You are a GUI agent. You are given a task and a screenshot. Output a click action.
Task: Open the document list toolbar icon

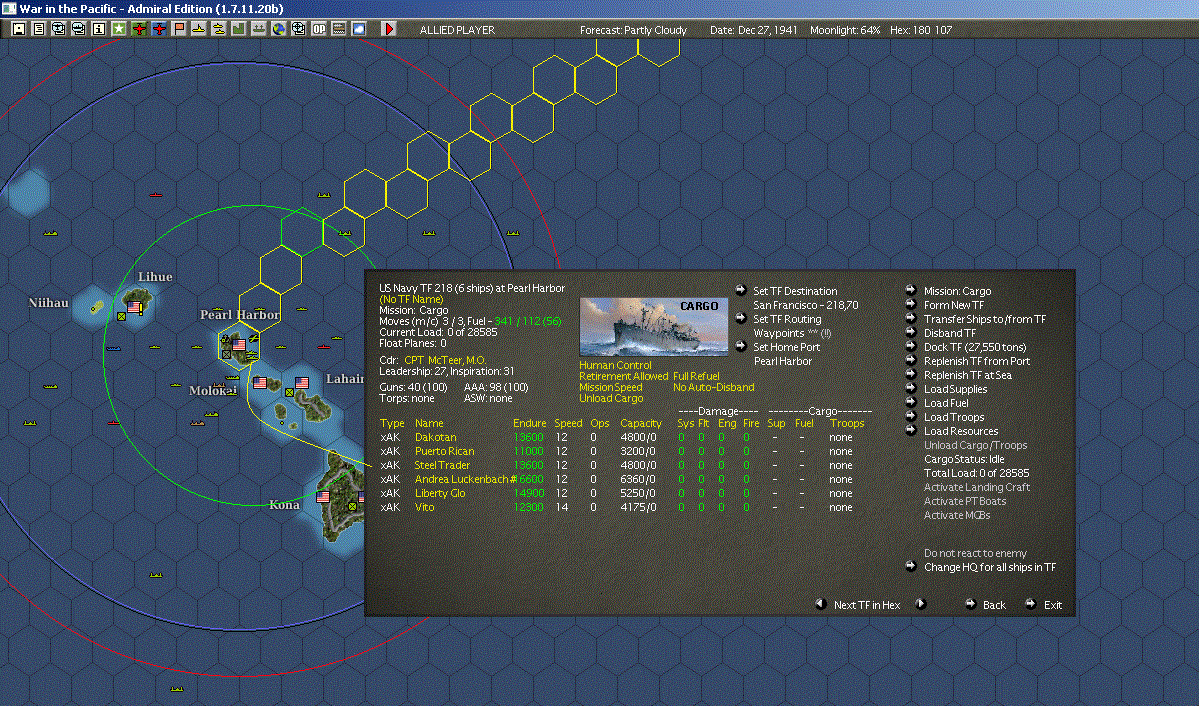[38, 29]
